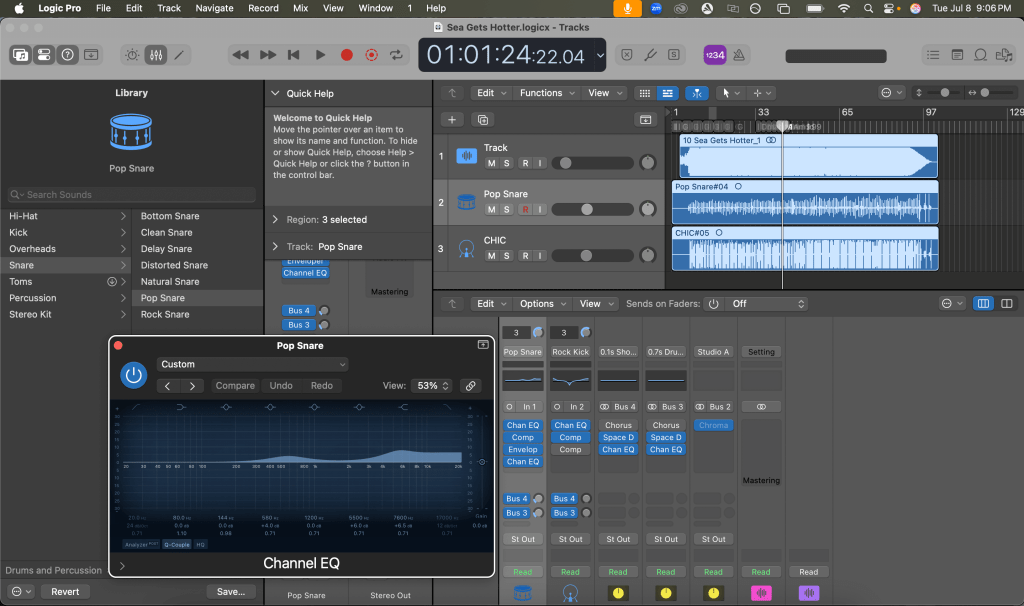
Task: Click the Revert button in Library
Action: pyautogui.click(x=65, y=592)
